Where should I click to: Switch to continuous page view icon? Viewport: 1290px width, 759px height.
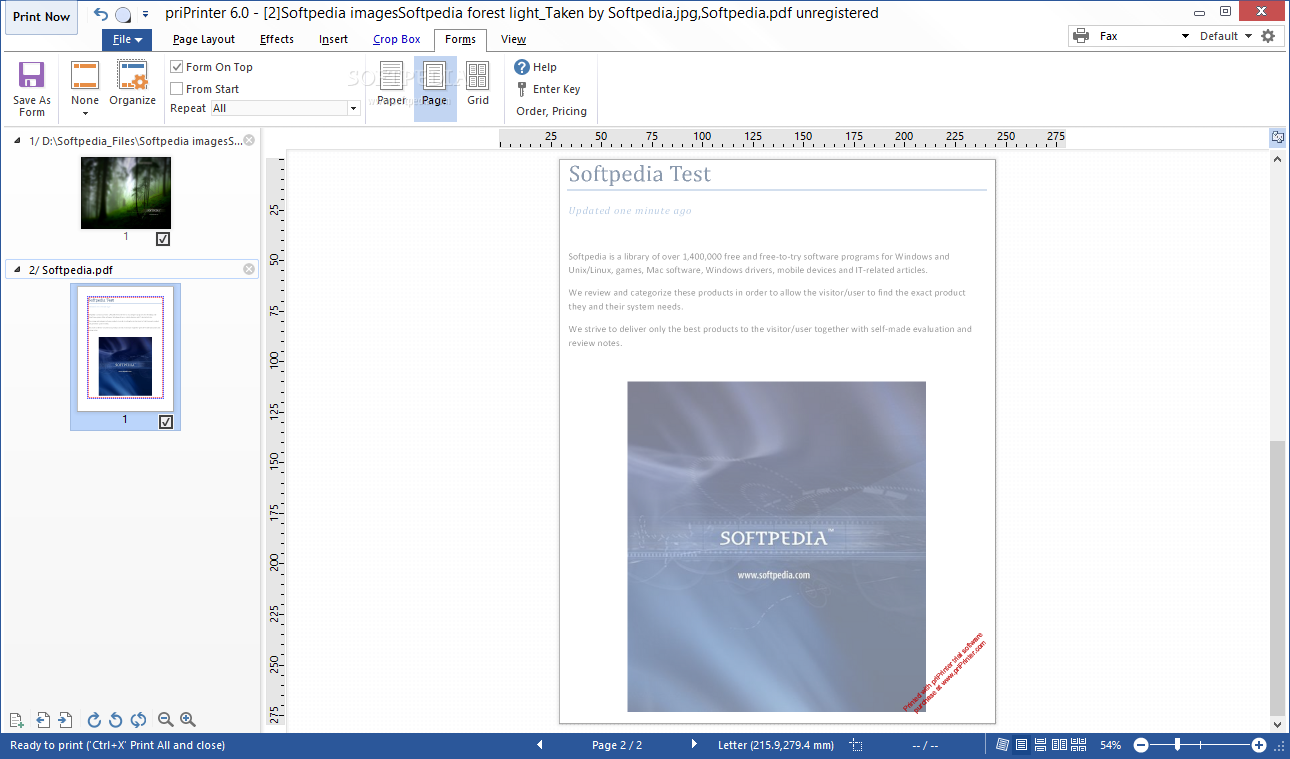click(1041, 745)
